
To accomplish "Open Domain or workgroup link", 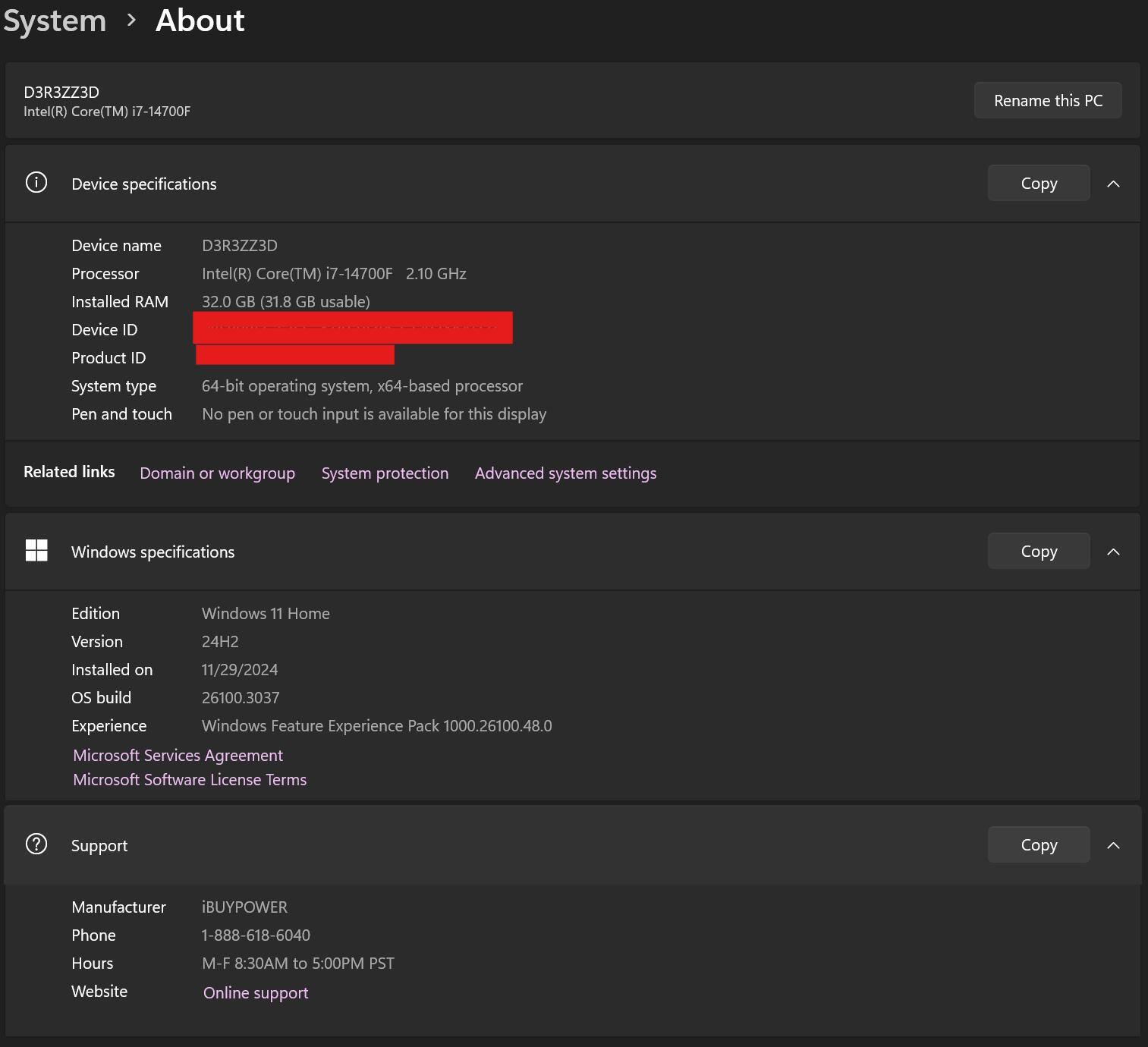I will pos(217,473).
